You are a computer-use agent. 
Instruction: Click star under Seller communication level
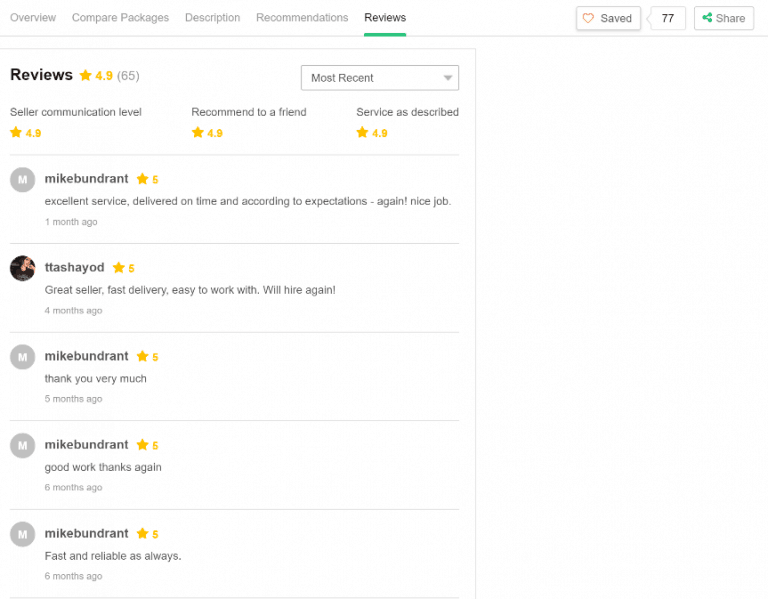point(16,133)
